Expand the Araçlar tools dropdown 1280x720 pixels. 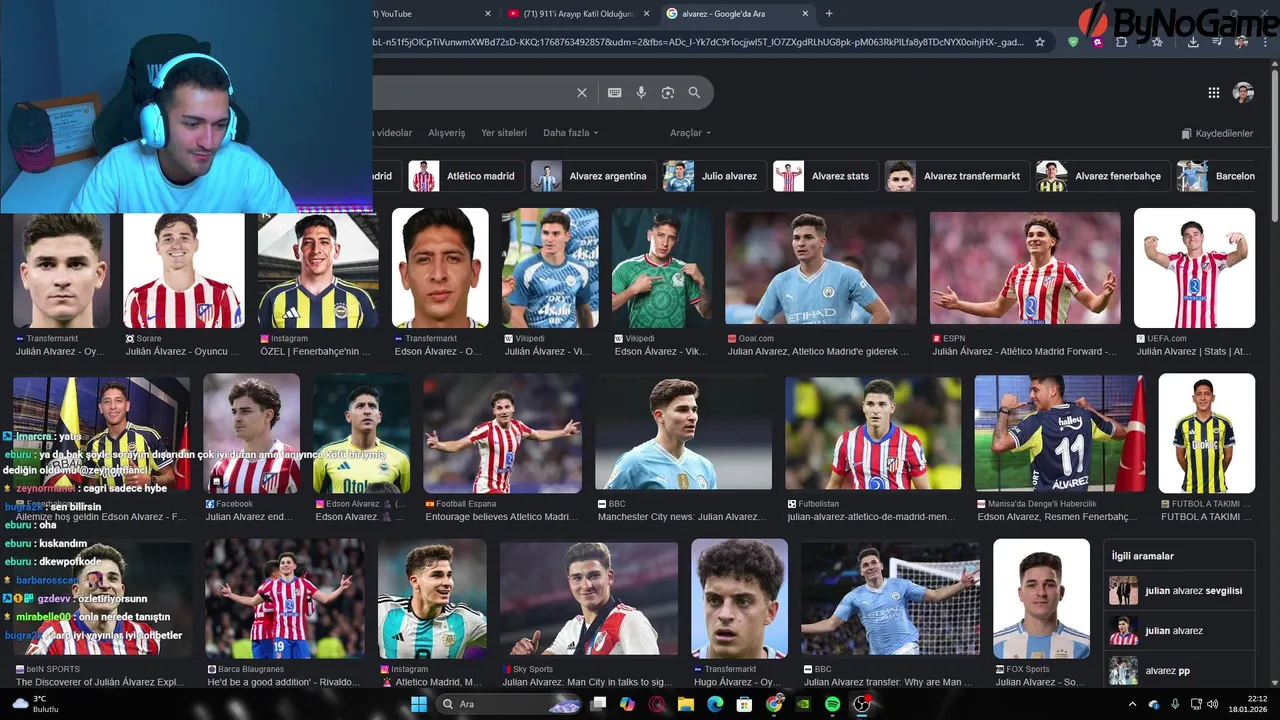[x=690, y=133]
